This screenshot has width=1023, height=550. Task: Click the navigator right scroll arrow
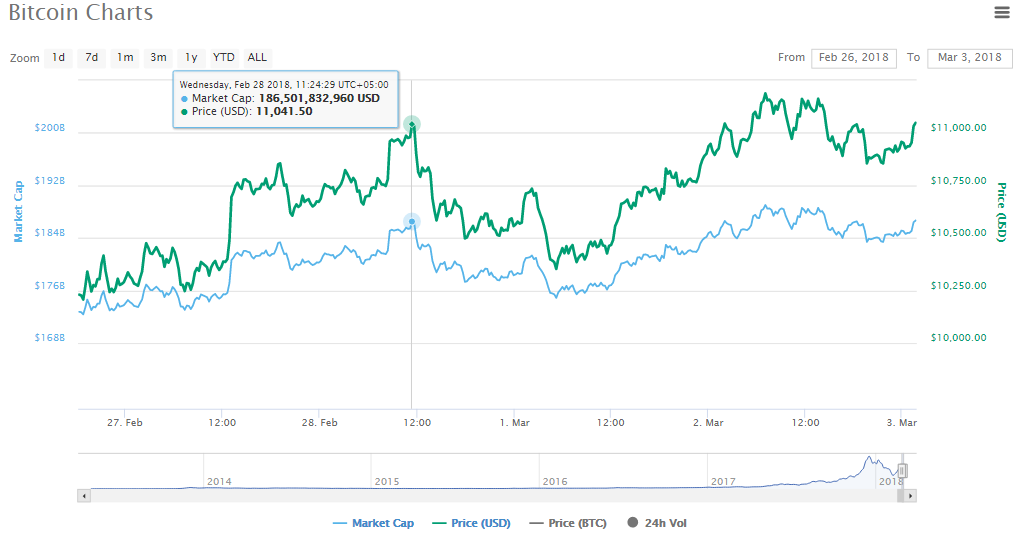[x=911, y=495]
